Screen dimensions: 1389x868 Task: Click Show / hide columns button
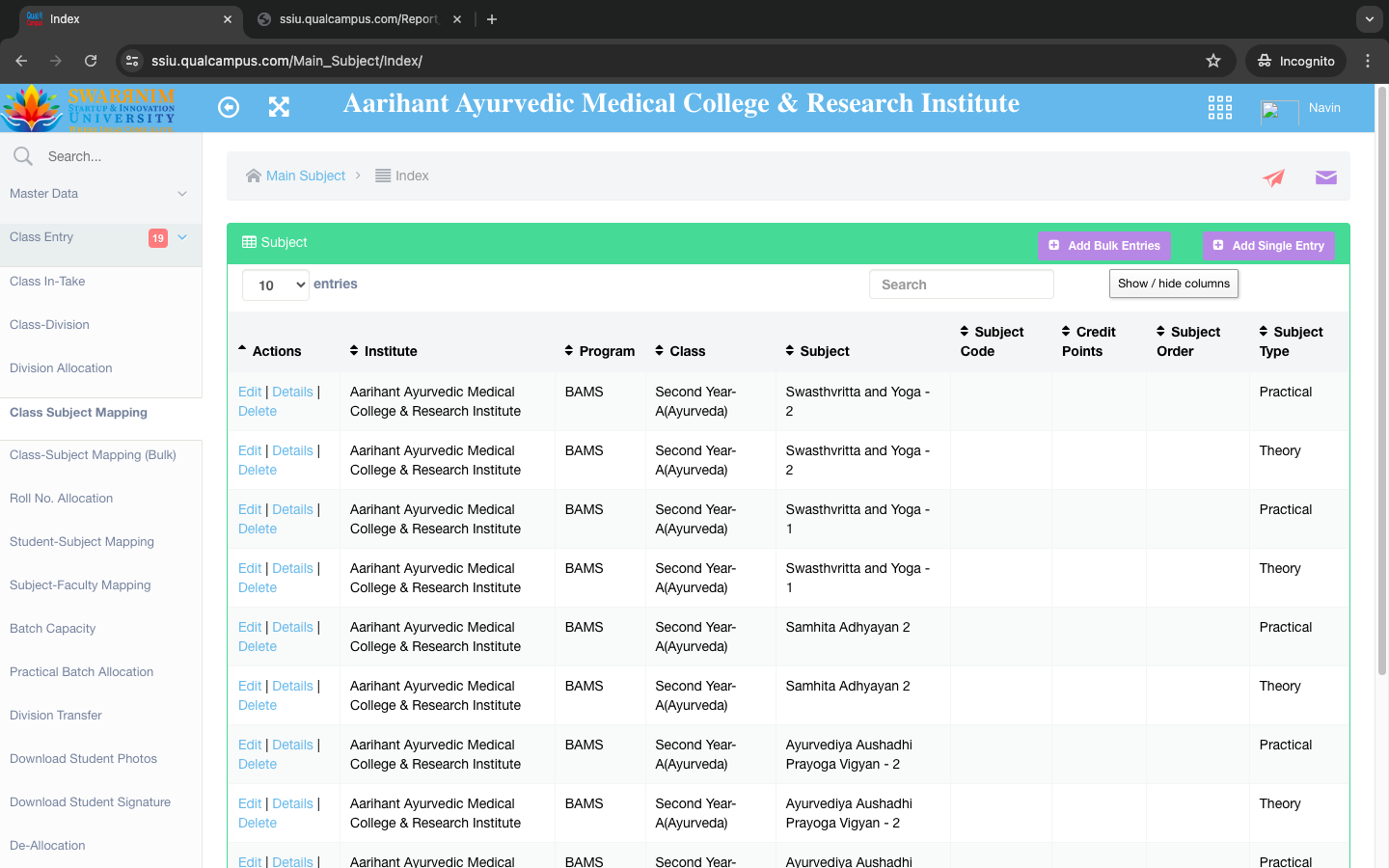tap(1174, 284)
